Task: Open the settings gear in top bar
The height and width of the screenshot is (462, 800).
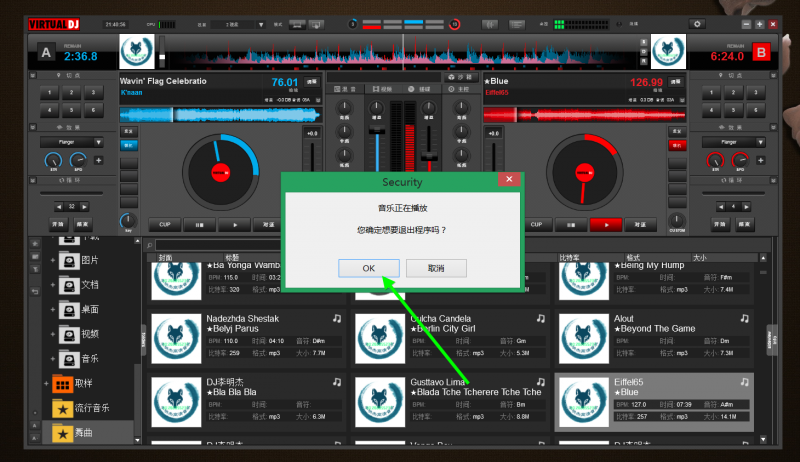Action: click(697, 24)
